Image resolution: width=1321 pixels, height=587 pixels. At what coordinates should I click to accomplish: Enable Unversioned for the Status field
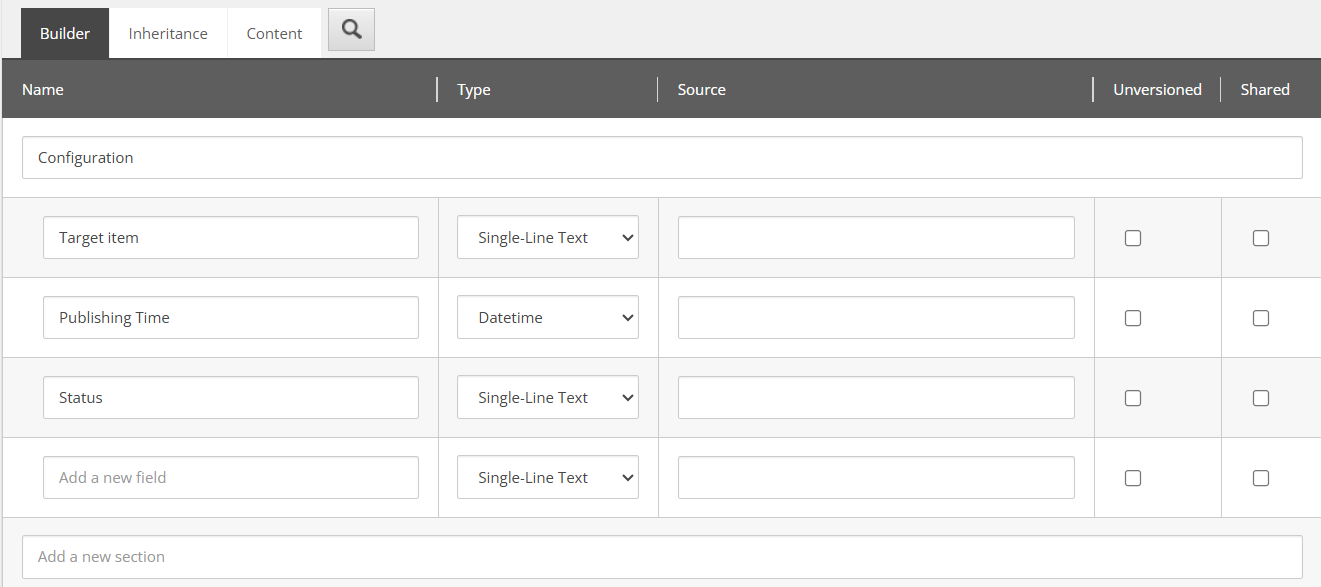tap(1132, 397)
